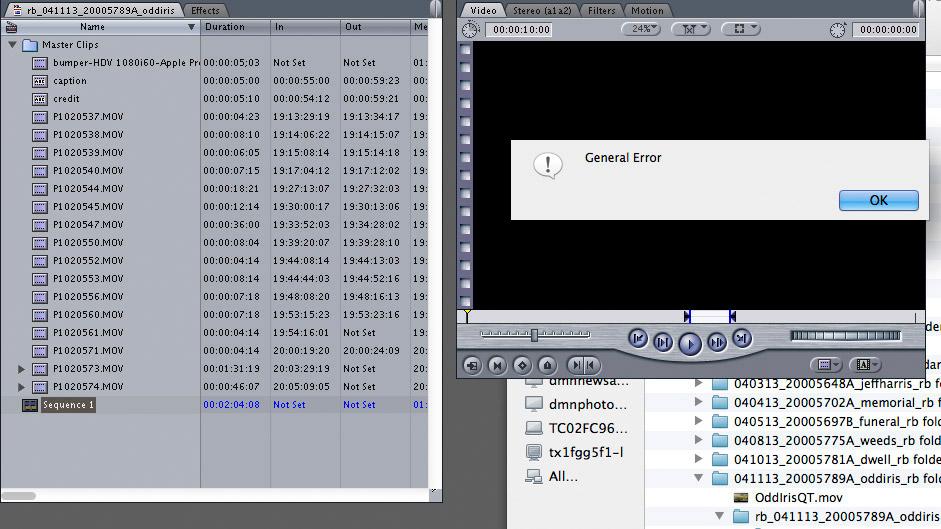Click Play In to Out button
This screenshot has height=529, width=941.
coord(663,342)
